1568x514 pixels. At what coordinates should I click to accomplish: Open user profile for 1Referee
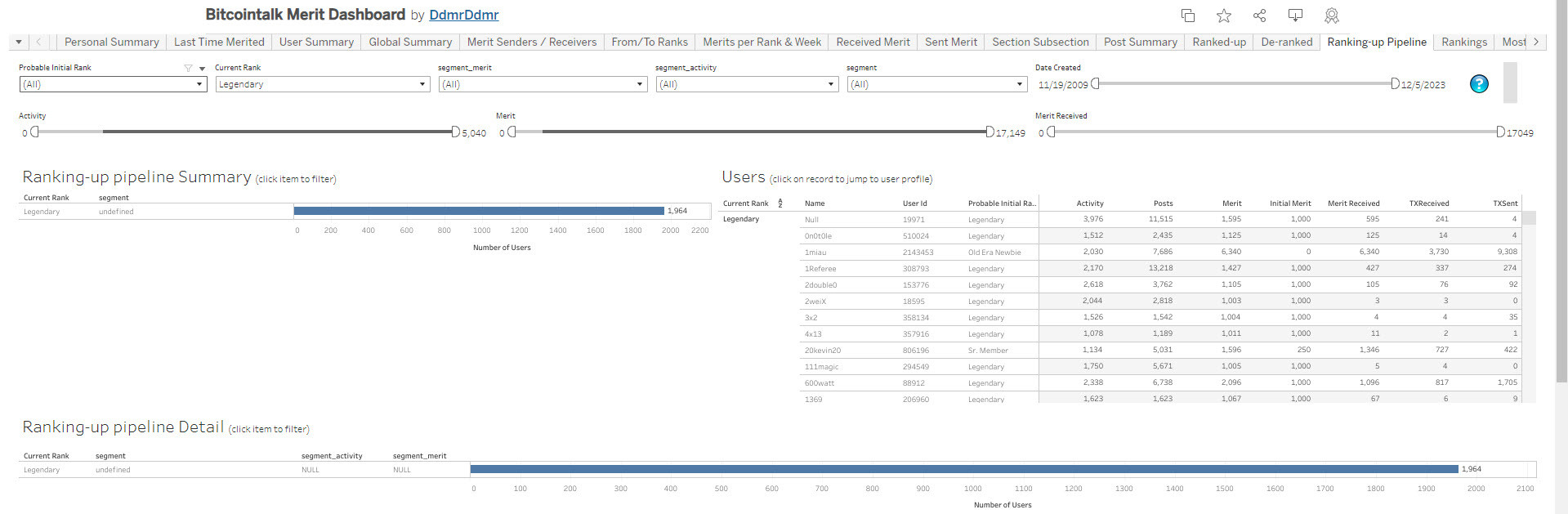820,269
